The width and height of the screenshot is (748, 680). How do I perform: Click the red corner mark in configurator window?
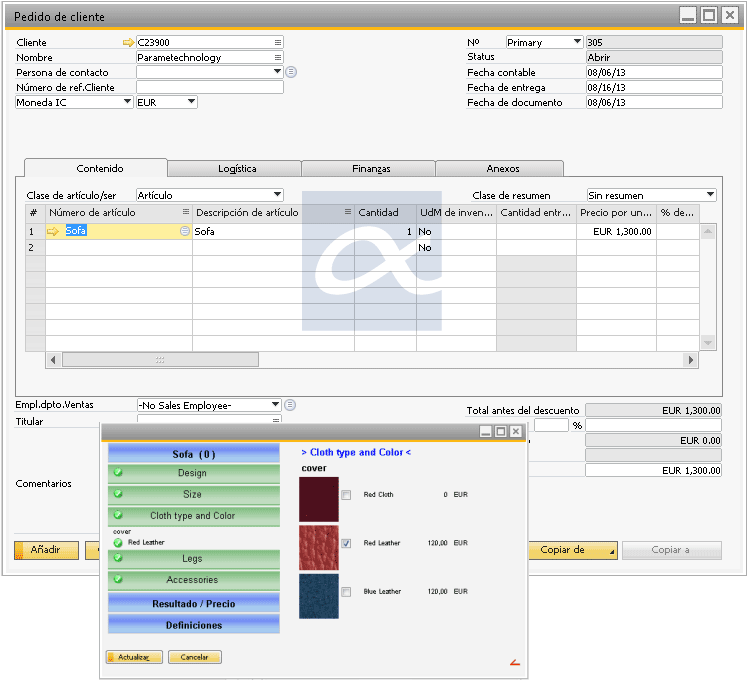pos(515,662)
